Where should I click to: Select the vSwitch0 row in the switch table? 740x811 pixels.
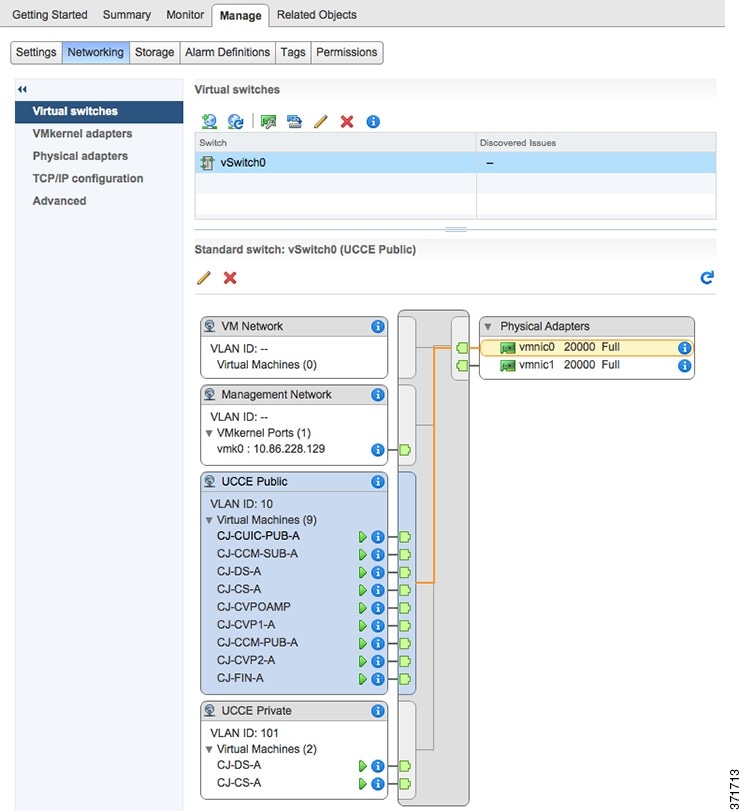pos(335,163)
